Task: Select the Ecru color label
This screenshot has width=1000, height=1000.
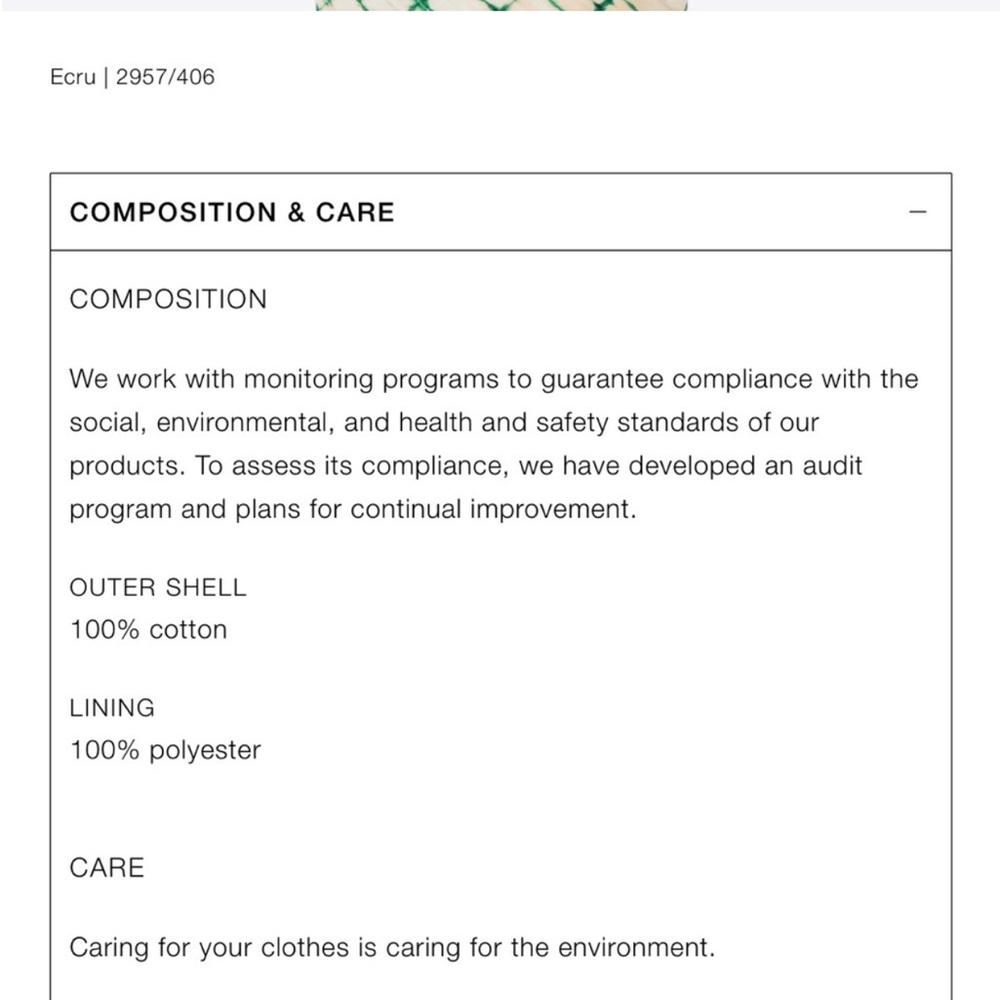Action: (73, 77)
